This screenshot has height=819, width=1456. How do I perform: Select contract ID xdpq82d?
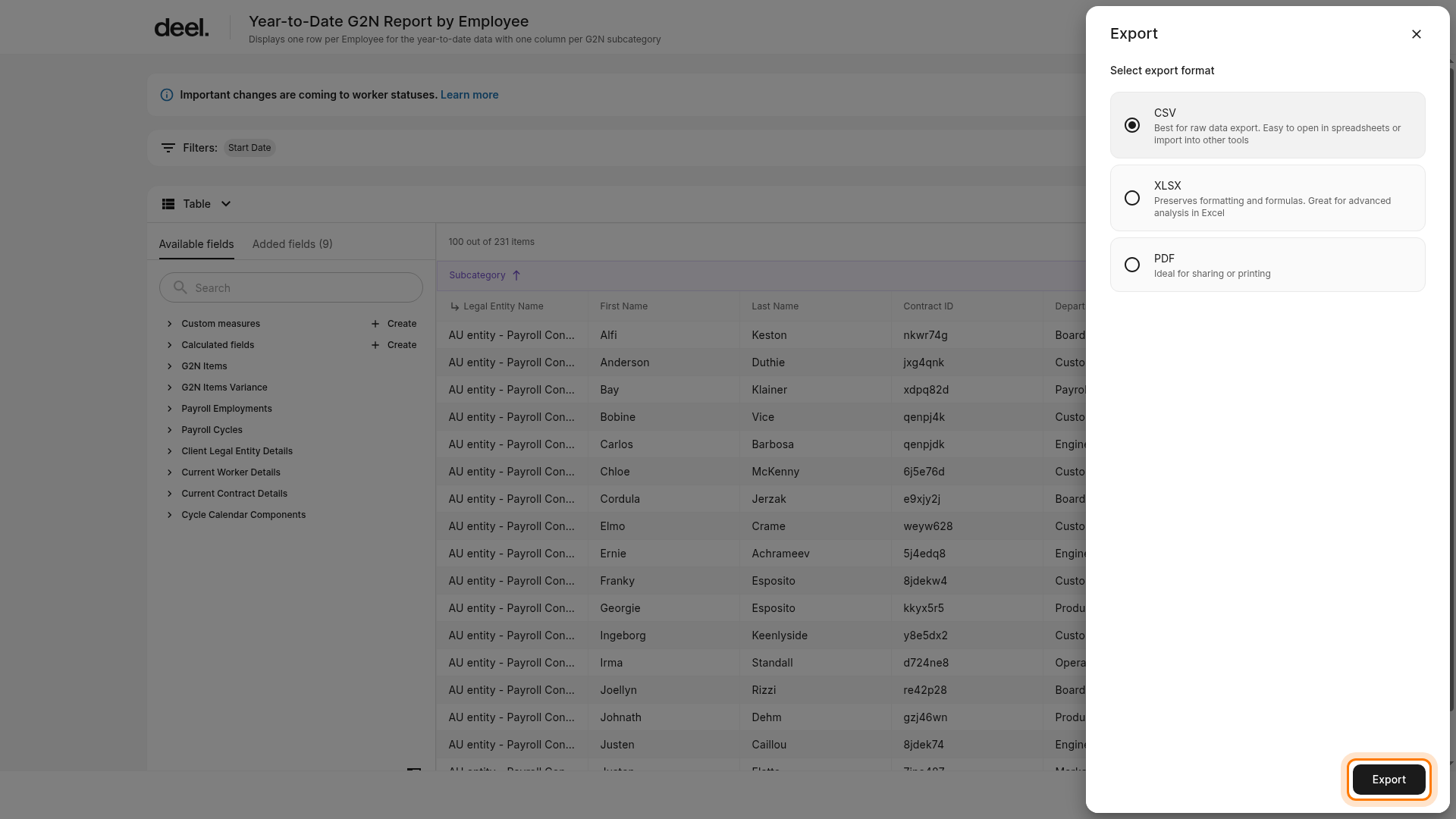point(967,390)
